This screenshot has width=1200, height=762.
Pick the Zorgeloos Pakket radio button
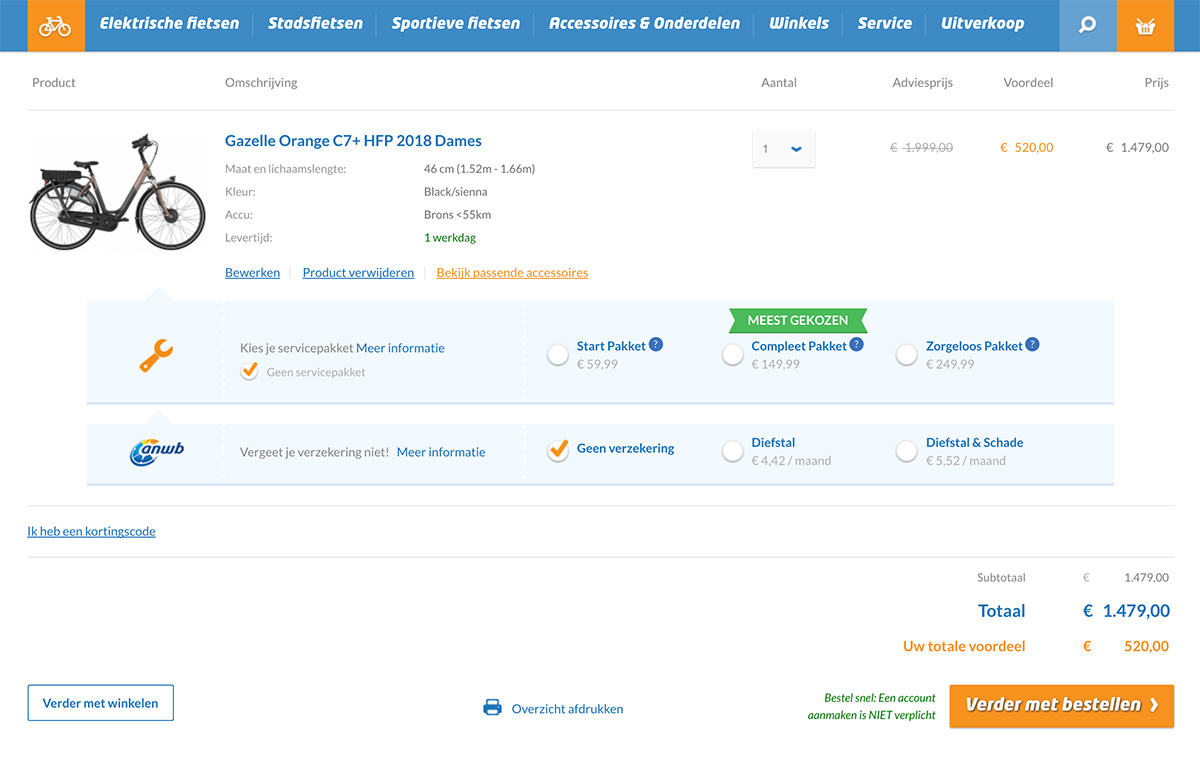[x=907, y=355]
